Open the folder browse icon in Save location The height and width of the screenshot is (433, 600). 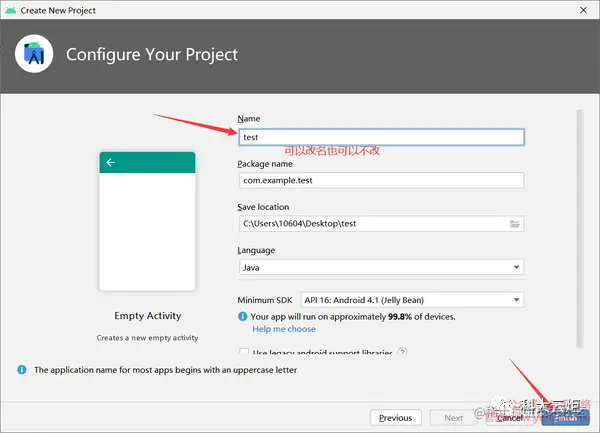(x=515, y=224)
